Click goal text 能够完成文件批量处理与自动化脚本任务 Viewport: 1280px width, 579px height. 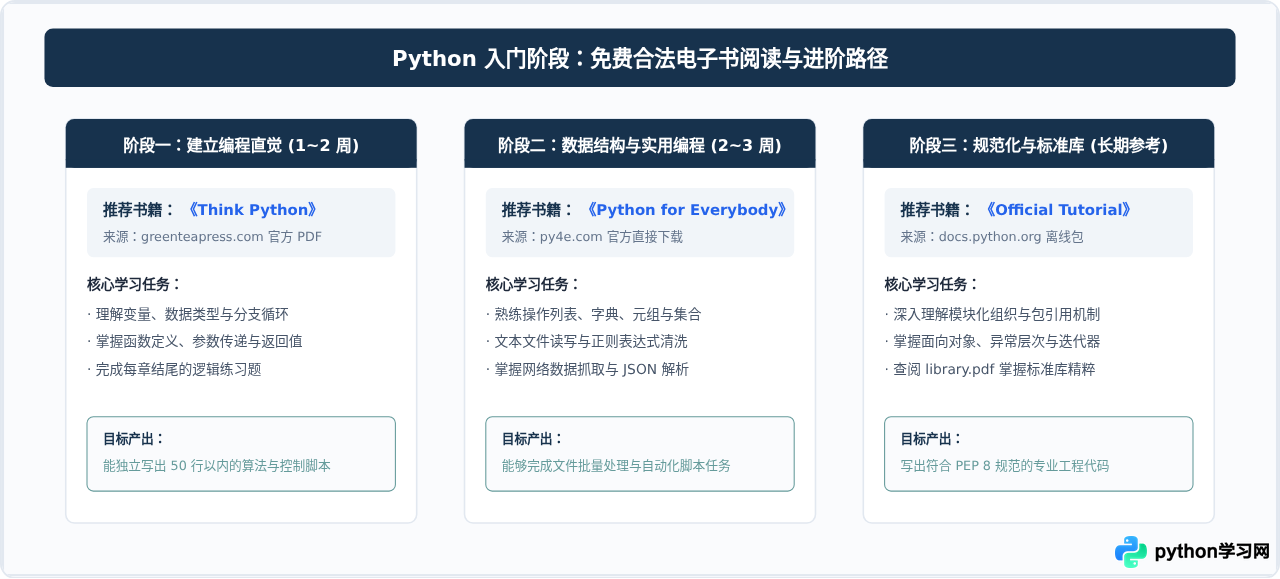point(616,466)
